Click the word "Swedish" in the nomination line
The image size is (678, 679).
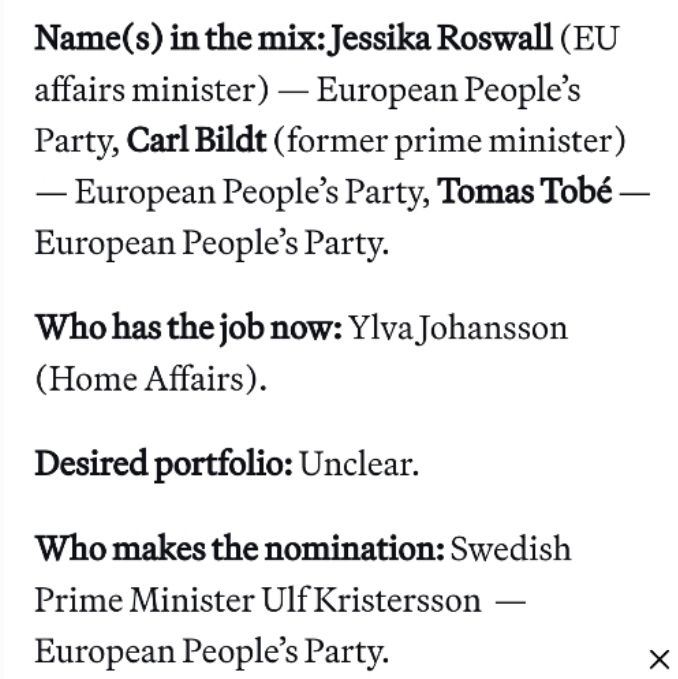click(x=511, y=549)
